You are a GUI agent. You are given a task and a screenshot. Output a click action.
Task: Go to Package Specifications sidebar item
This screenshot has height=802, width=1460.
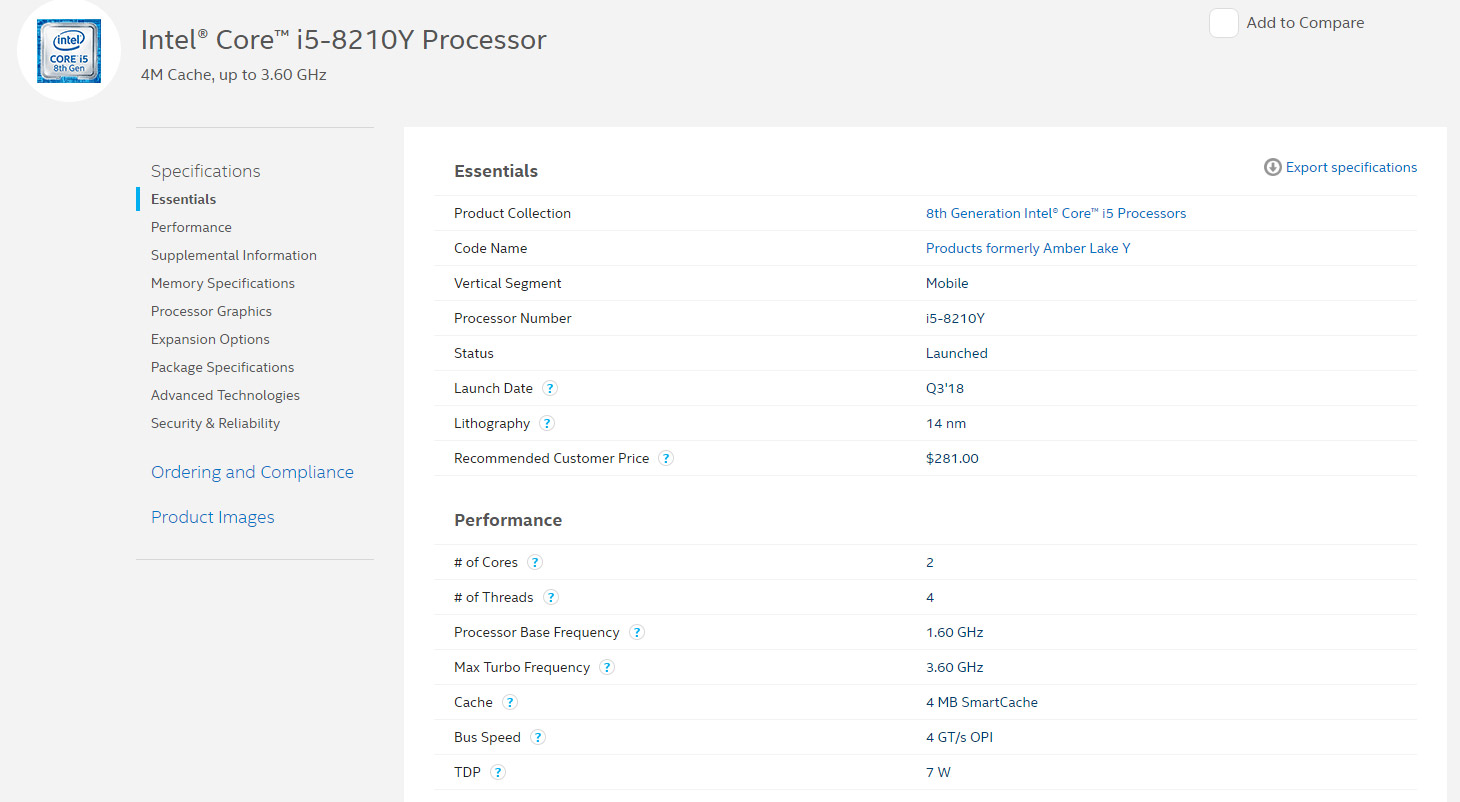(x=222, y=367)
